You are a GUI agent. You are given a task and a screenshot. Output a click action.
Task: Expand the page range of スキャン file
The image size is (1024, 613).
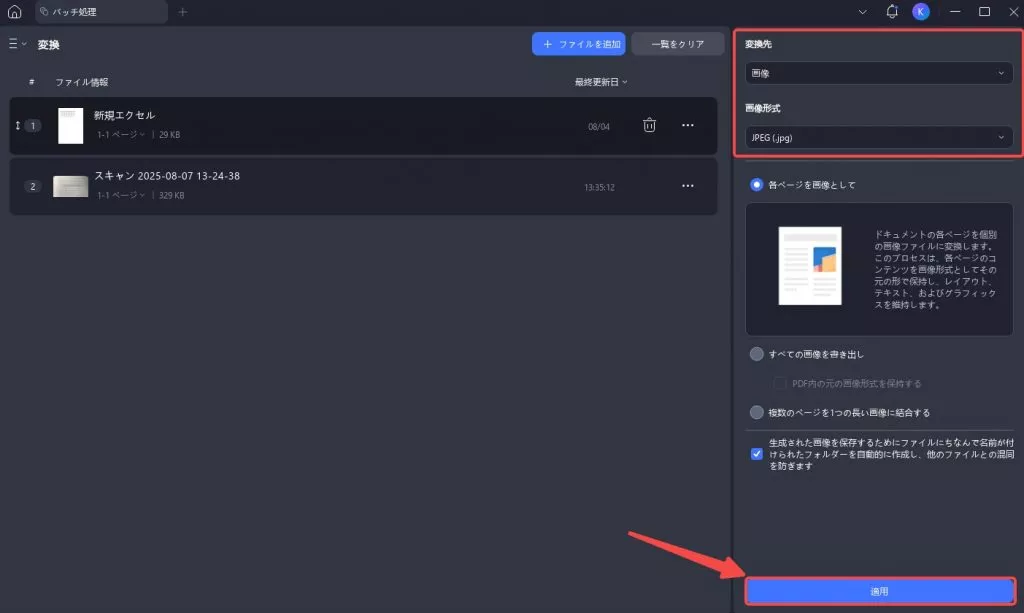(x=121, y=195)
